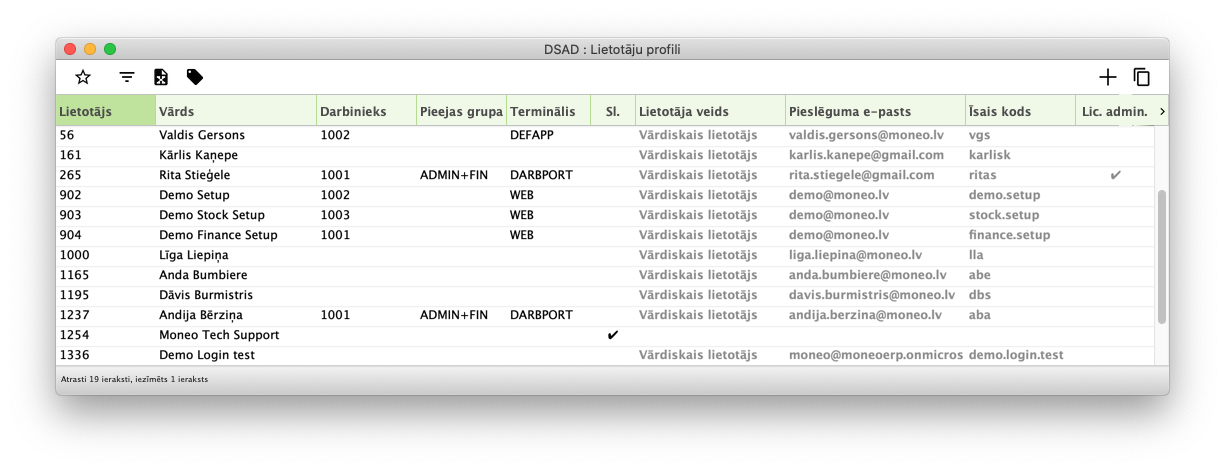
Task: Click user ID 161
Action: [x=71, y=155]
